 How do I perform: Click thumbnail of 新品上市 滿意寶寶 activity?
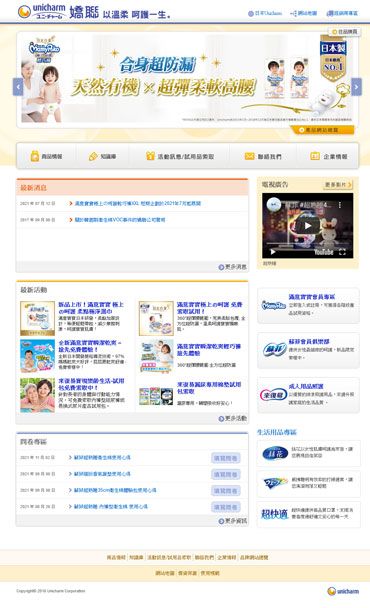(37, 318)
